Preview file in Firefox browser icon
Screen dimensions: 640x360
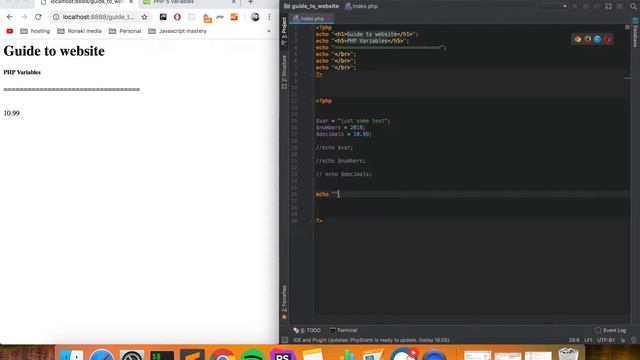click(x=588, y=39)
